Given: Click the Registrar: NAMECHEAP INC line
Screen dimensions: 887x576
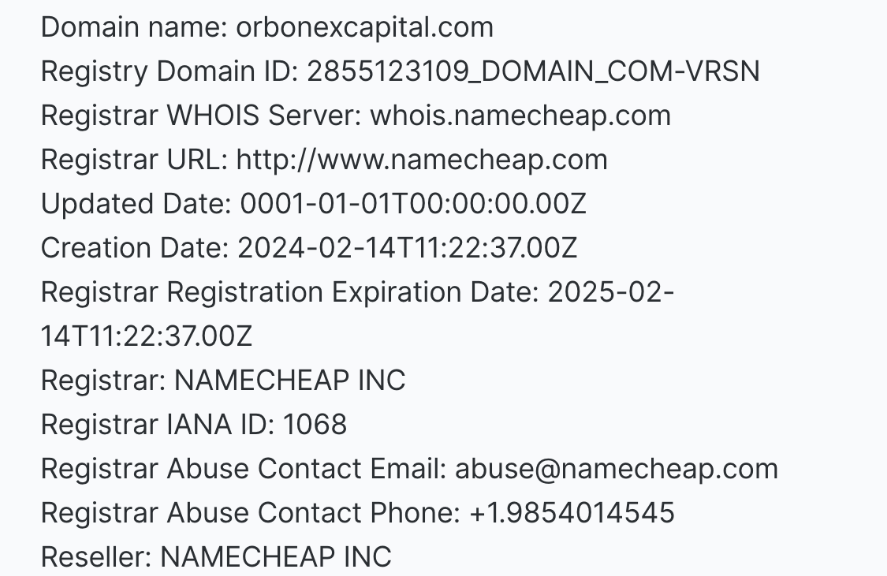Looking at the screenshot, I should pos(223,381).
